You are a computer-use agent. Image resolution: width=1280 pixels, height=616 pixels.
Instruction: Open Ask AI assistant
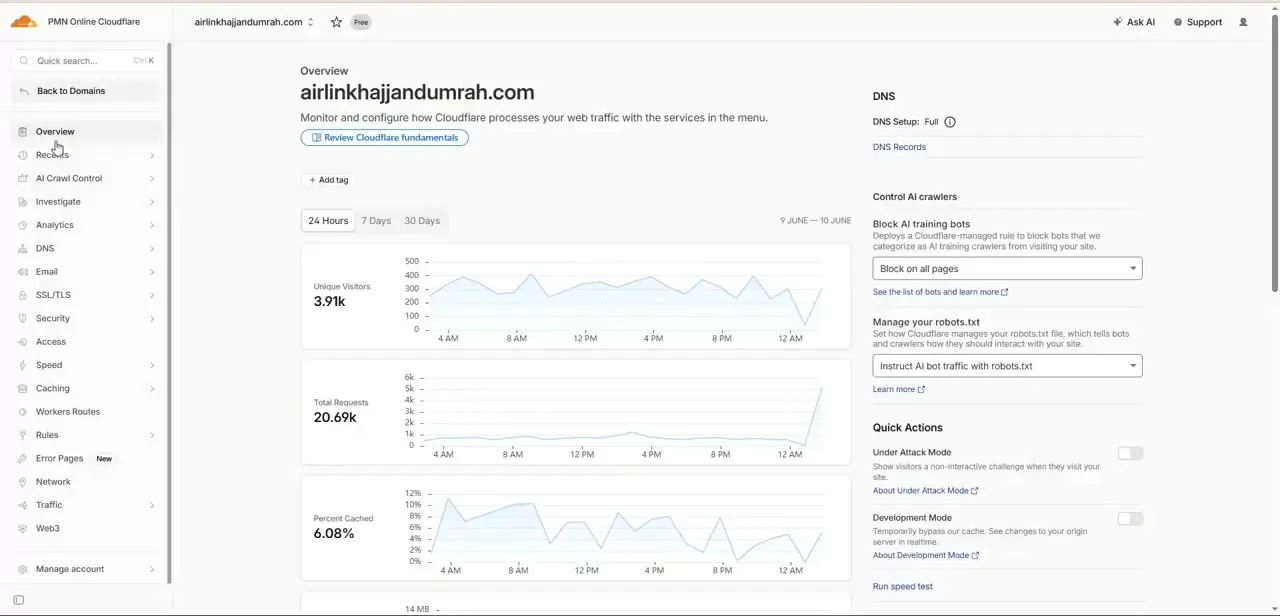pyautogui.click(x=1134, y=22)
